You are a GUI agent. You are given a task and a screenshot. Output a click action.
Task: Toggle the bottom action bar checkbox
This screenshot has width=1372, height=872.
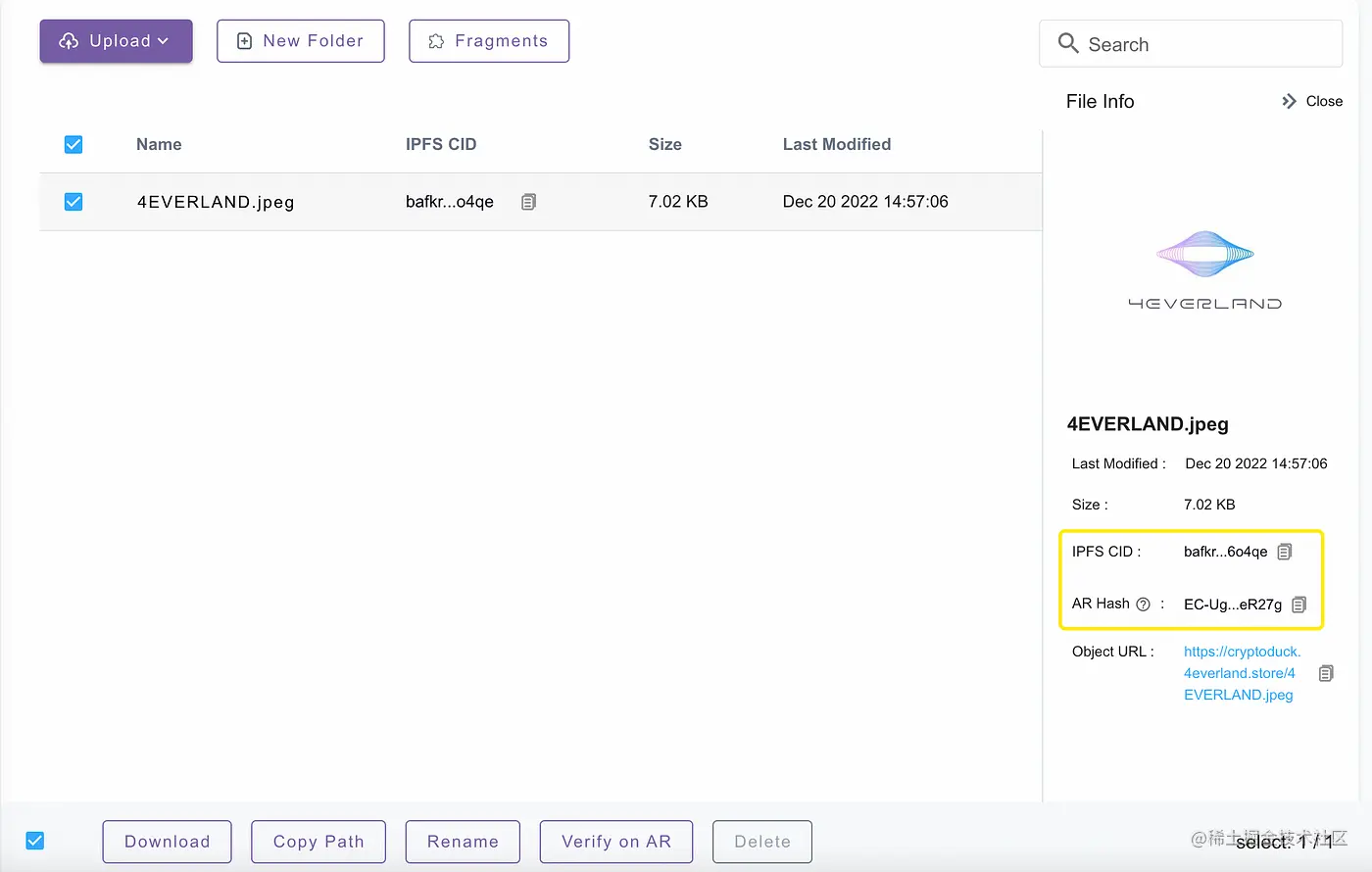coord(35,841)
